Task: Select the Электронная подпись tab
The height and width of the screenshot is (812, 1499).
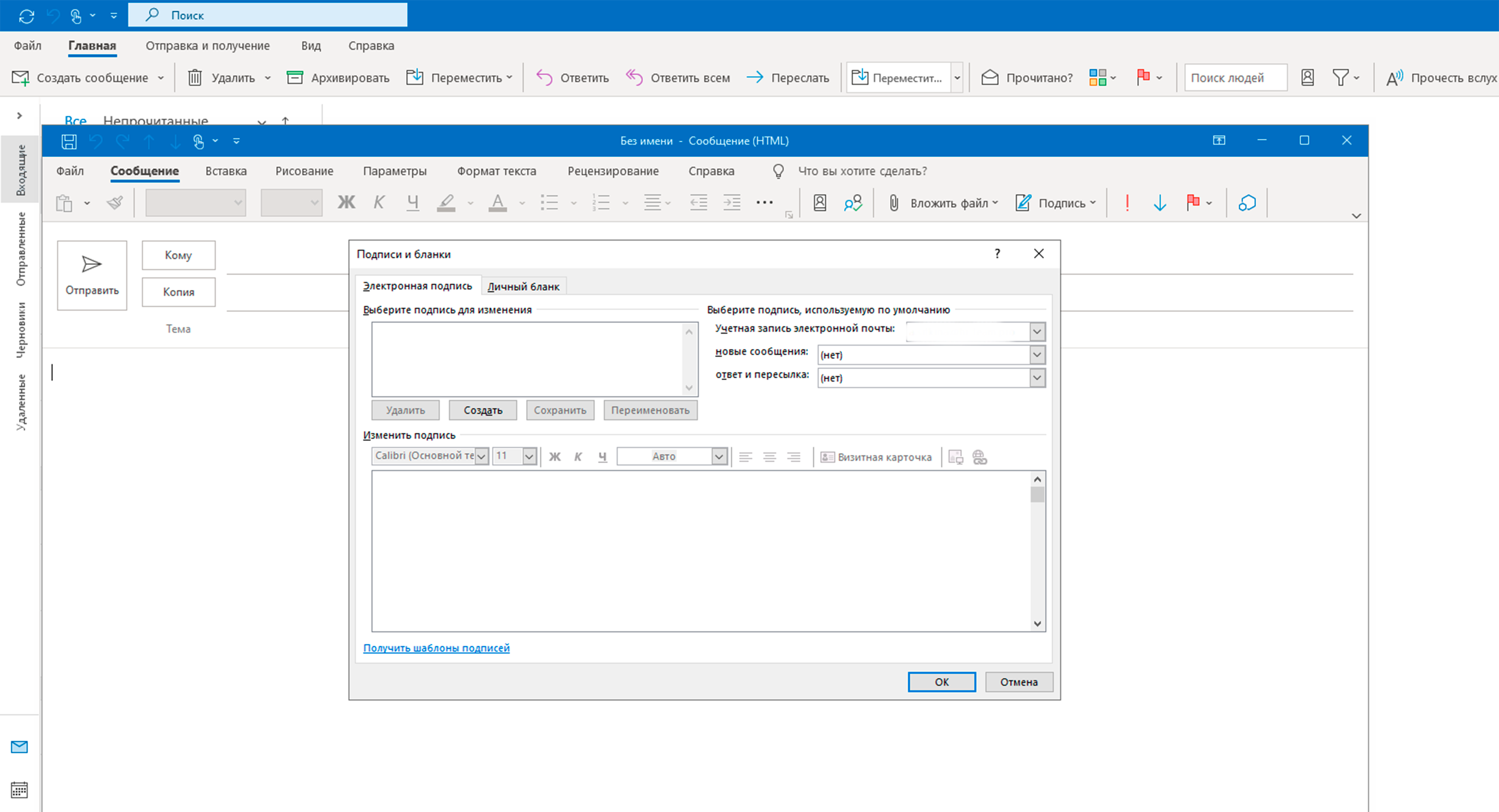Action: pos(417,286)
